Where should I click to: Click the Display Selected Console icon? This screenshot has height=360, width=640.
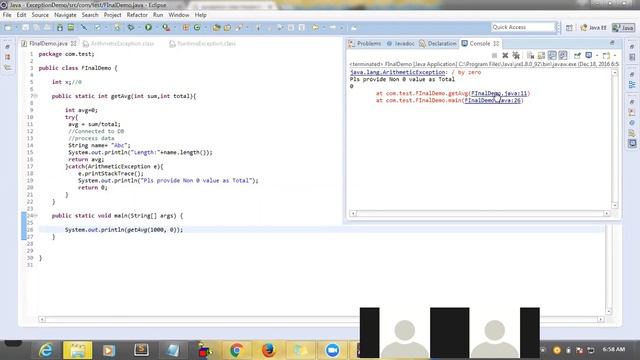[x=589, y=55]
